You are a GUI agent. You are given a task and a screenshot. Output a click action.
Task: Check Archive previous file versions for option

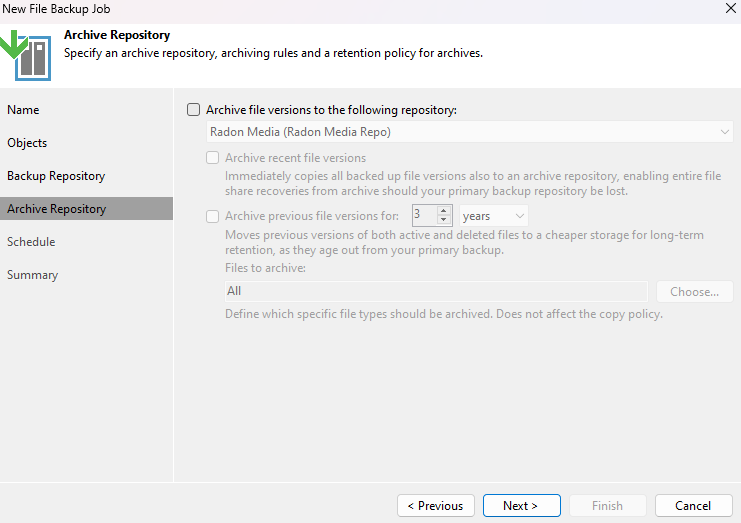pyautogui.click(x=213, y=216)
